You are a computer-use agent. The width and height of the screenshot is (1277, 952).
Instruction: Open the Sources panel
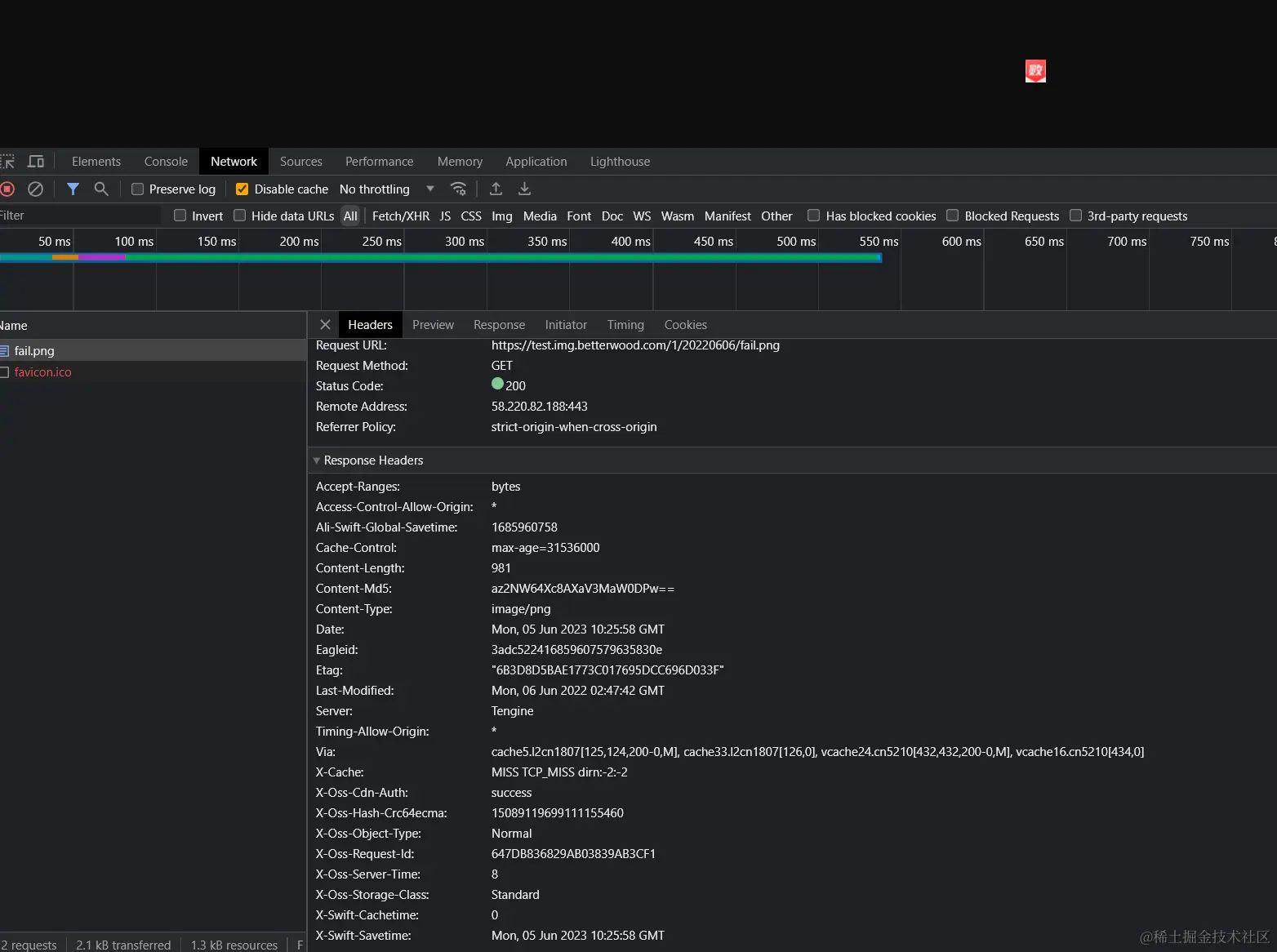[301, 162]
